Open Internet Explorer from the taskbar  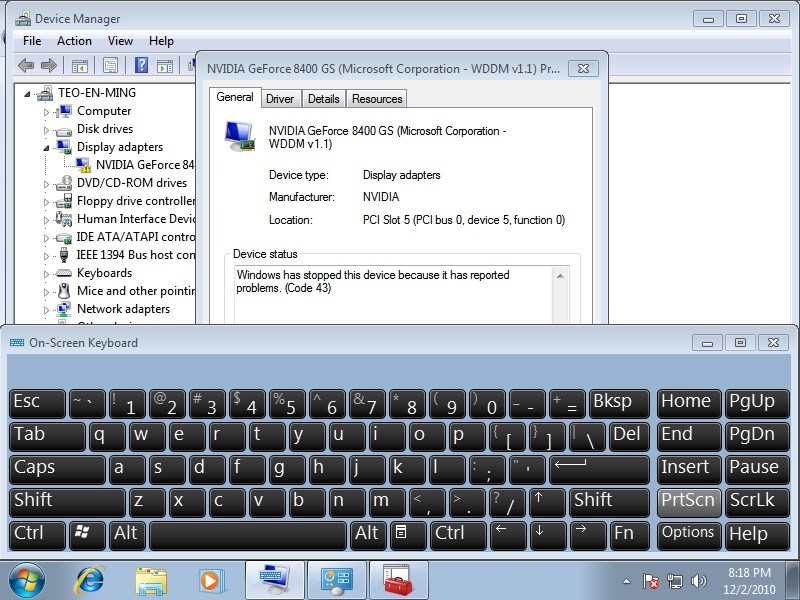tap(92, 580)
